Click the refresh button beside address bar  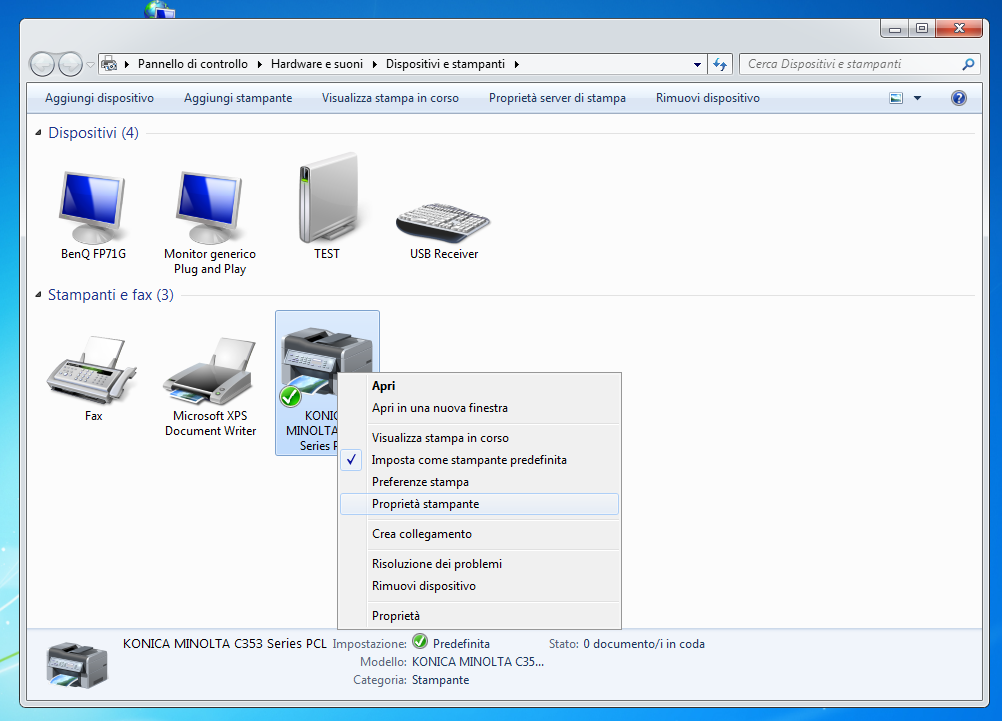click(720, 64)
